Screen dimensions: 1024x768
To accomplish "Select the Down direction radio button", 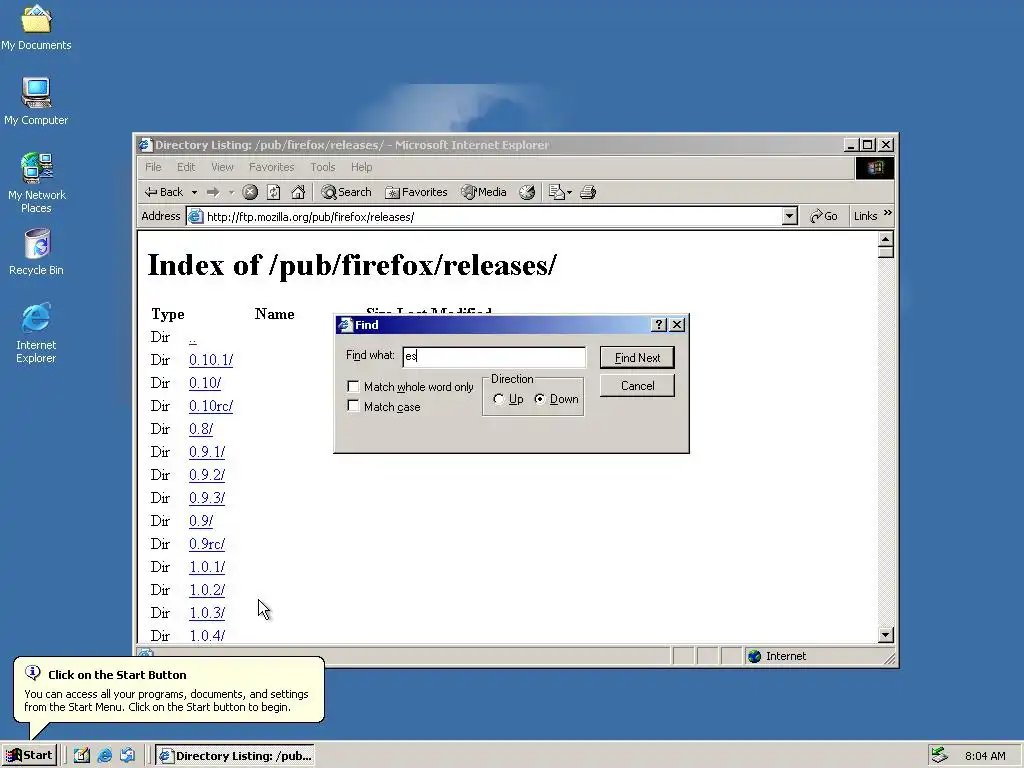I will tap(540, 399).
